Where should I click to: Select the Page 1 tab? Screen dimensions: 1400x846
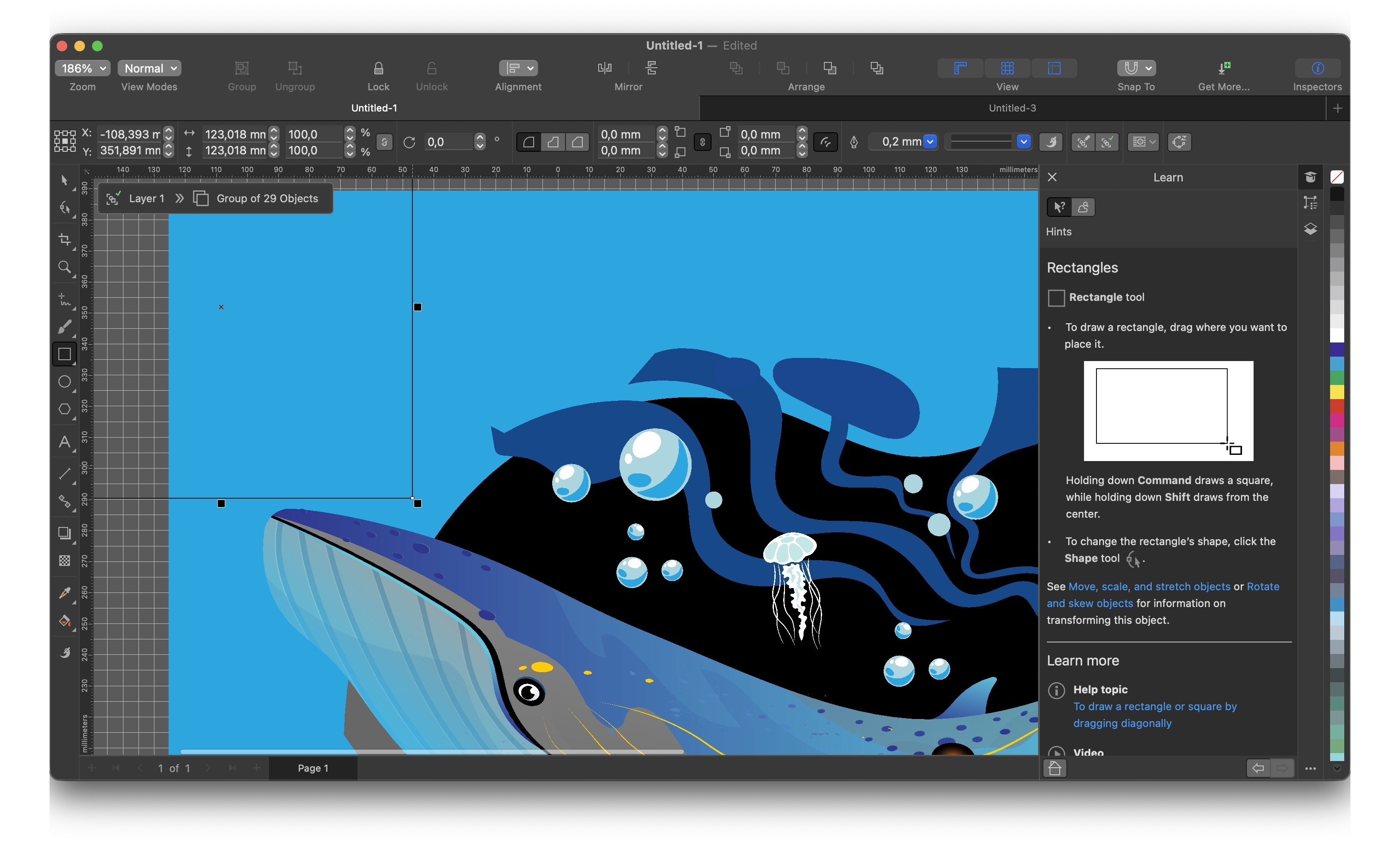coord(312,768)
